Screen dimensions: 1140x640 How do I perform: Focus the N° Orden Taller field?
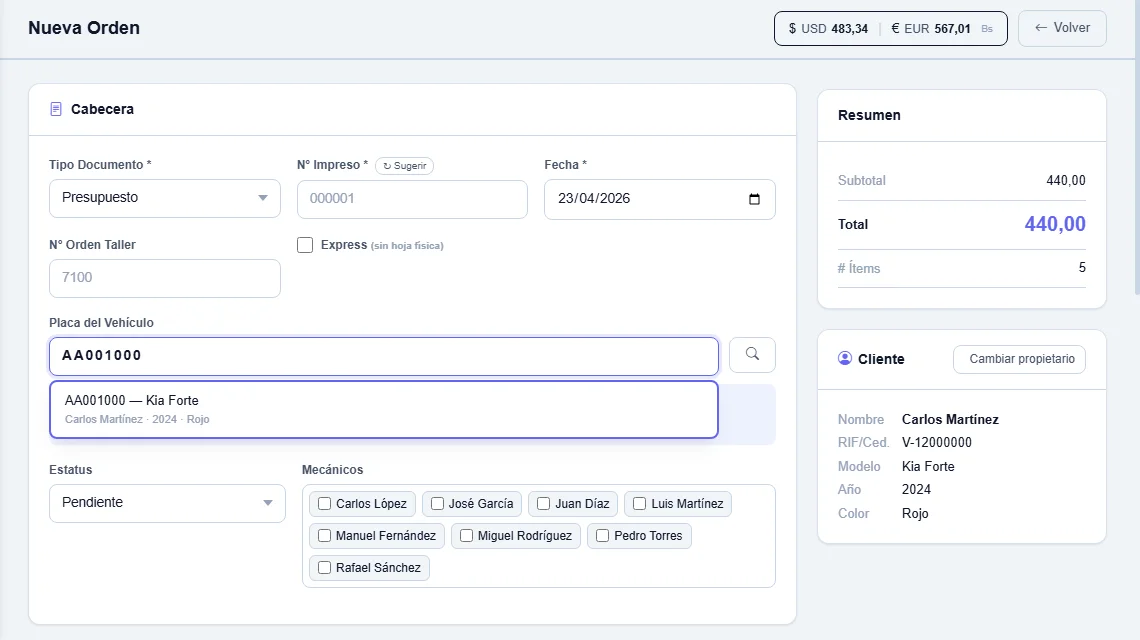pyautogui.click(x=165, y=278)
